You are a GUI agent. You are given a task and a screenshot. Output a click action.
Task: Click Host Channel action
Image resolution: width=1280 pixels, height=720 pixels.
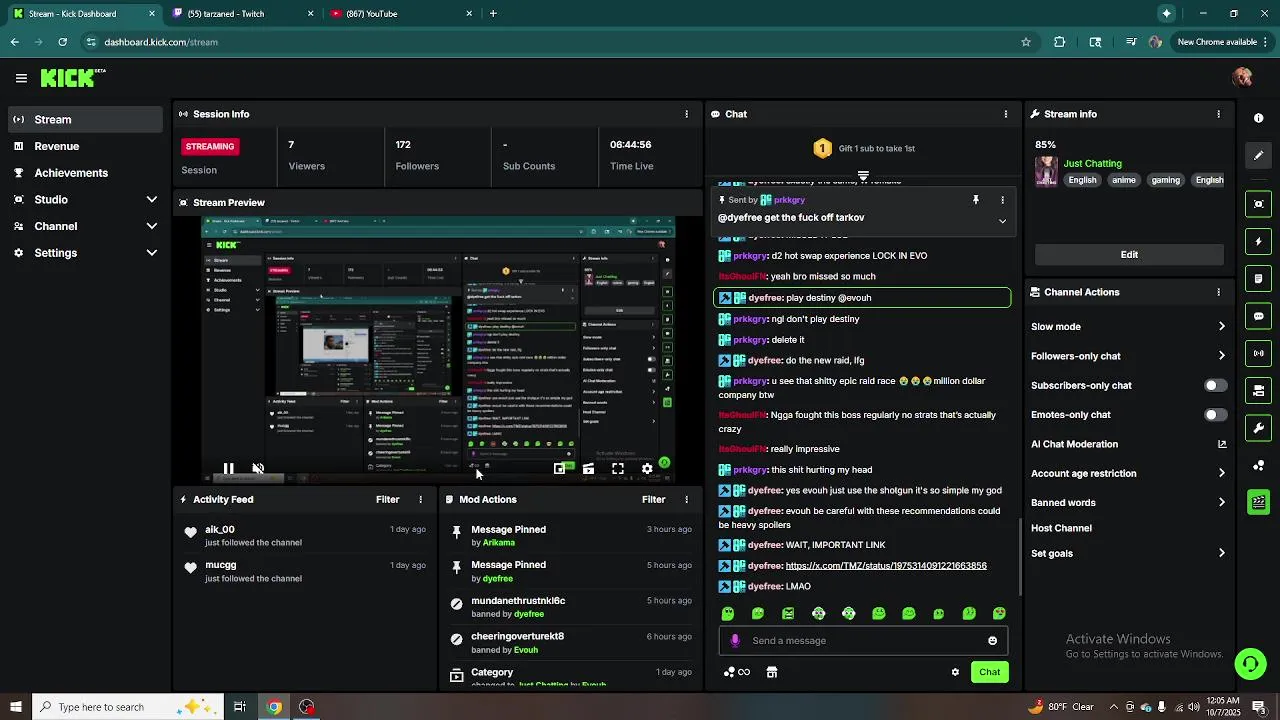tap(1061, 528)
